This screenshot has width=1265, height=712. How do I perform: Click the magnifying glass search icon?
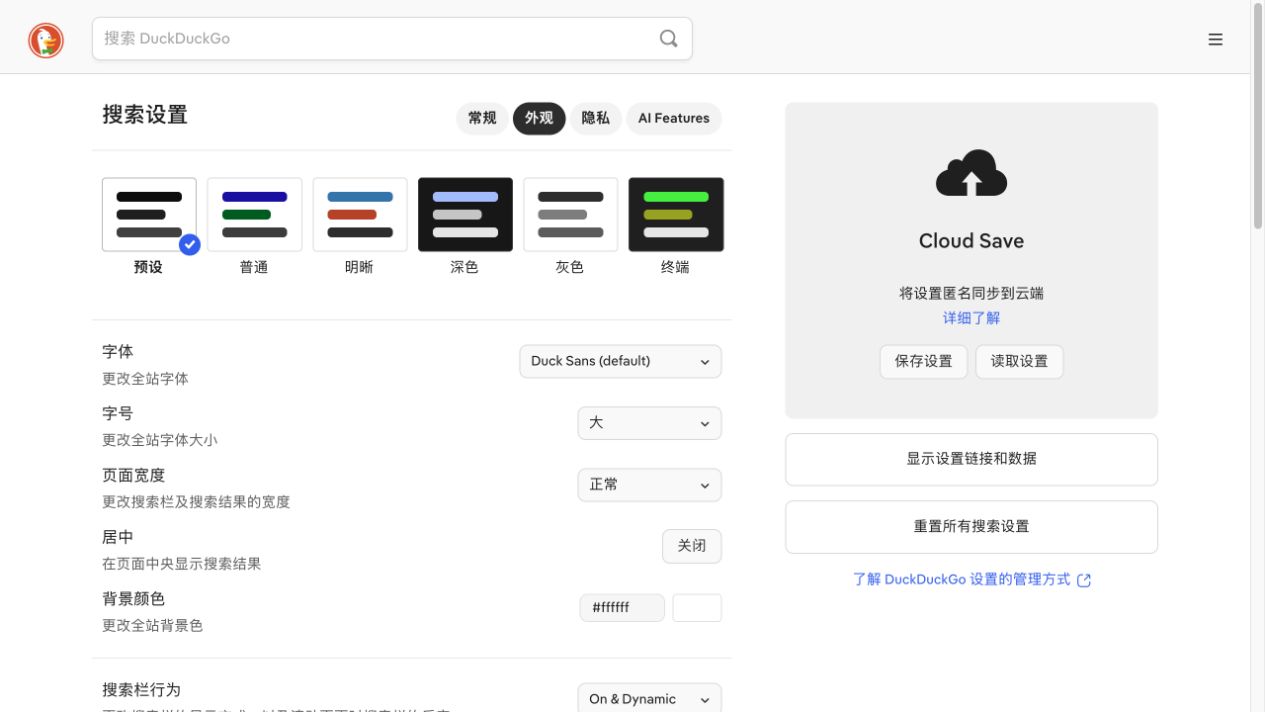click(669, 38)
